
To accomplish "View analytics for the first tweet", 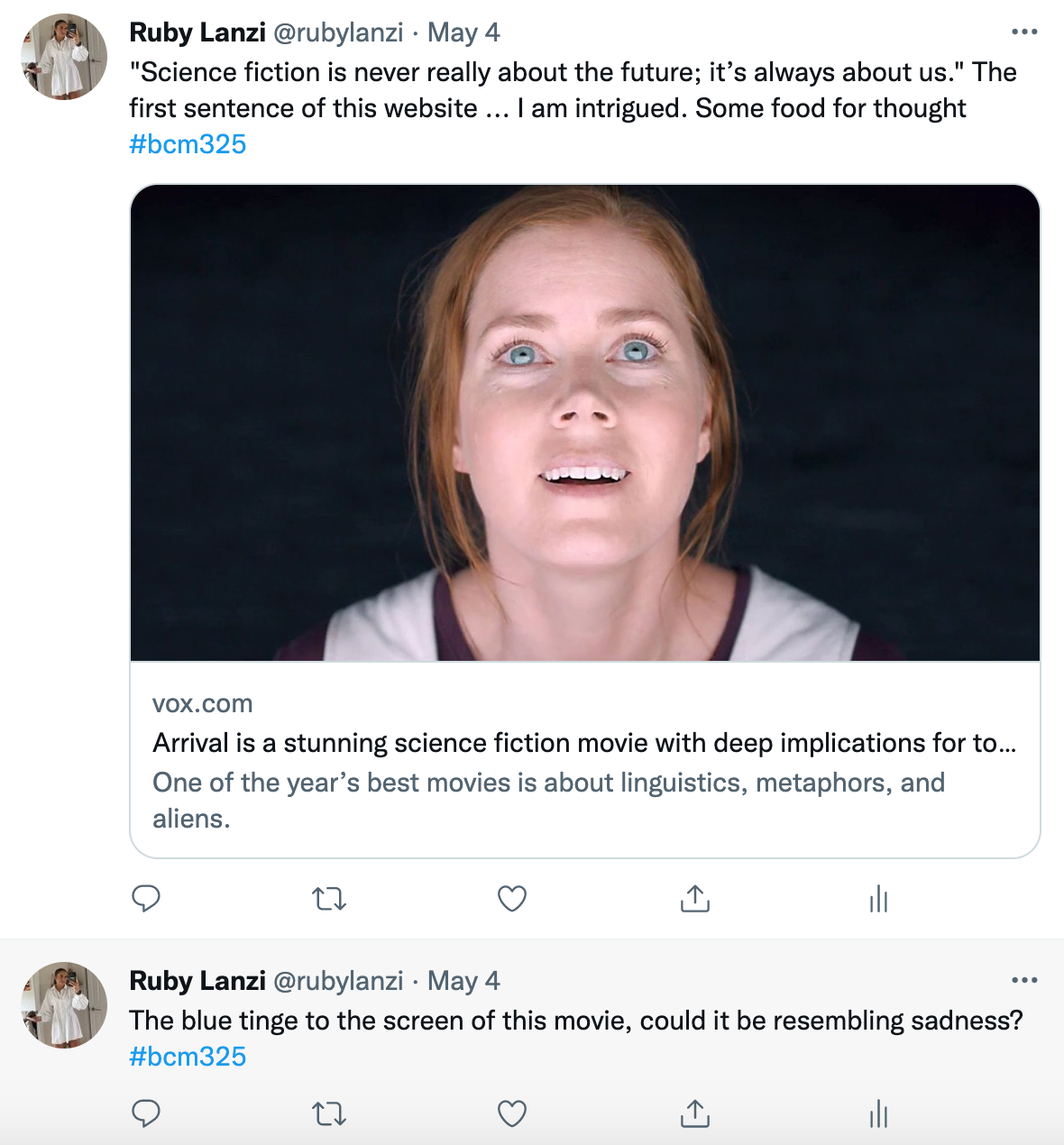I will (x=878, y=899).
